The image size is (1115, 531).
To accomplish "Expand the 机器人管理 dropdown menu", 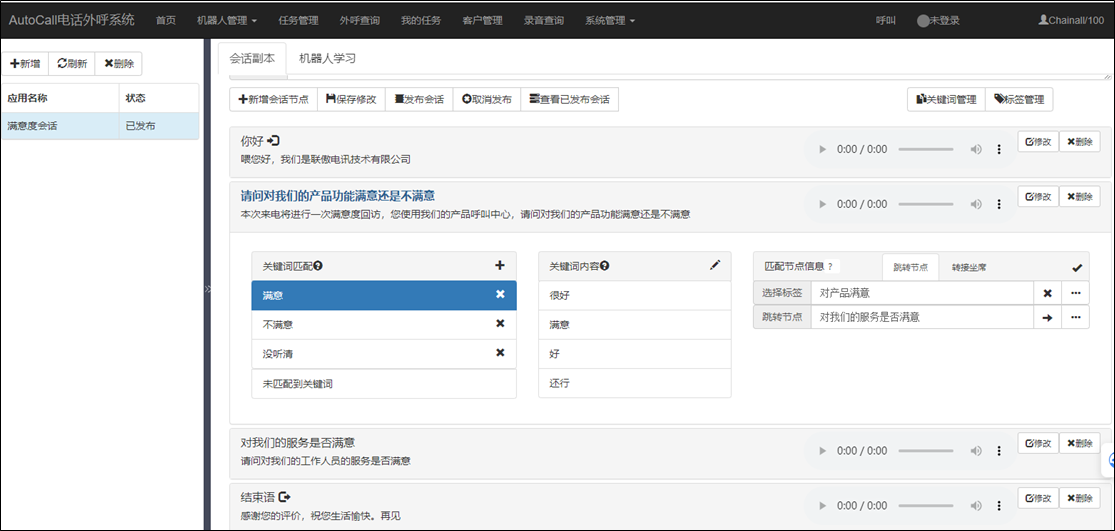I will coord(226,20).
